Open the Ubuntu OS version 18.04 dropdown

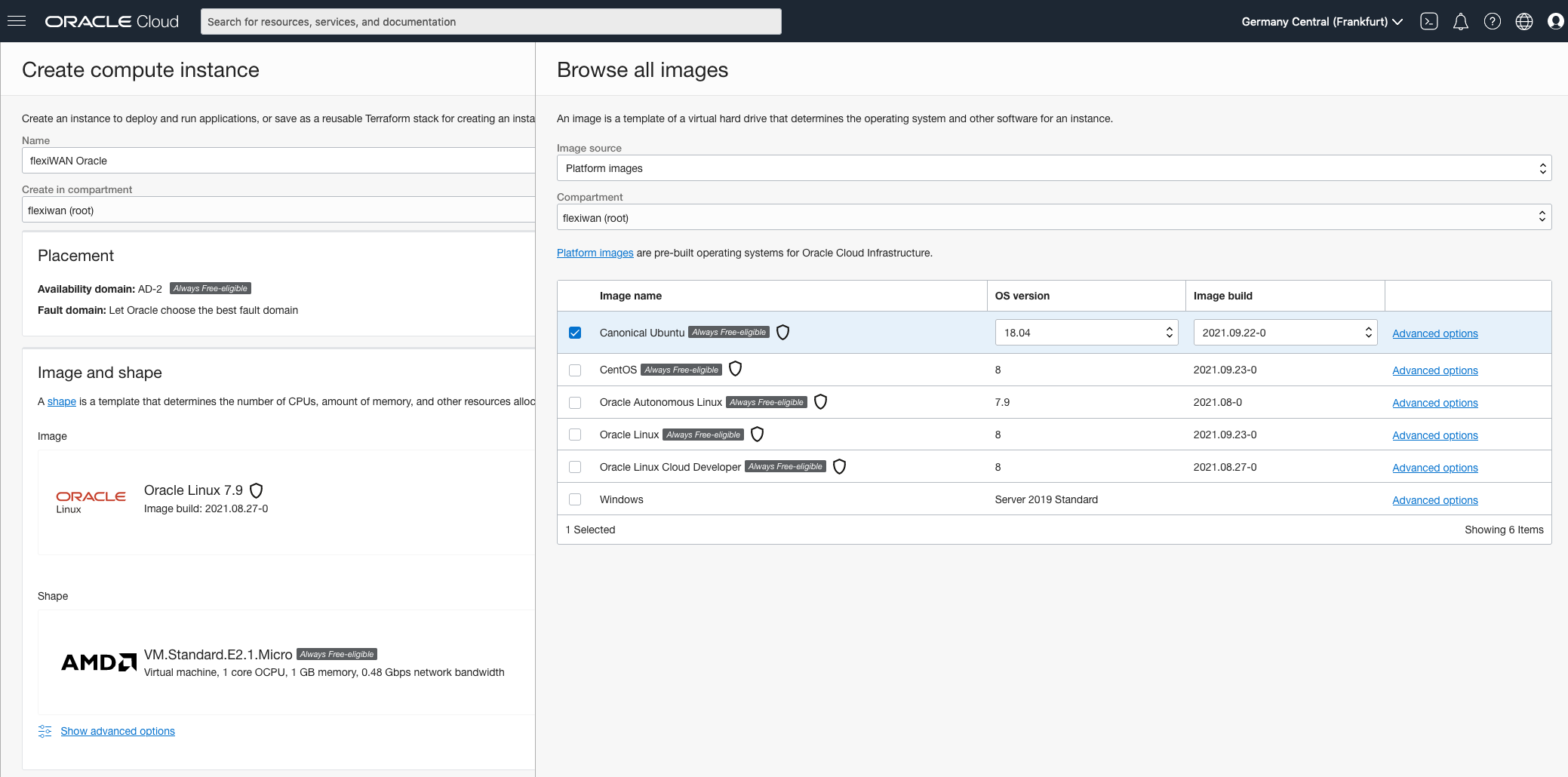pos(1086,333)
